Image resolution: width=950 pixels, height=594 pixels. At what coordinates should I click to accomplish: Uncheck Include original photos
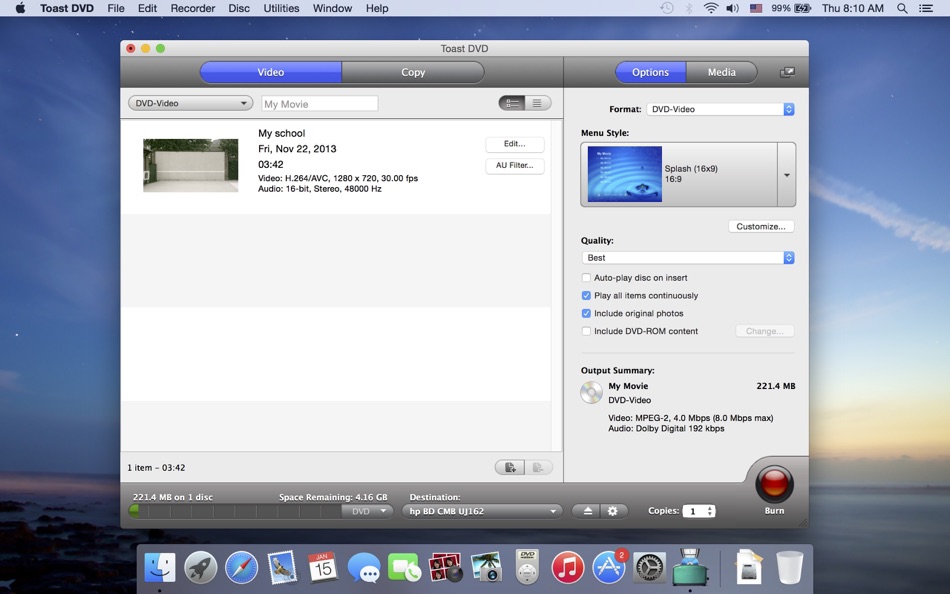[586, 313]
